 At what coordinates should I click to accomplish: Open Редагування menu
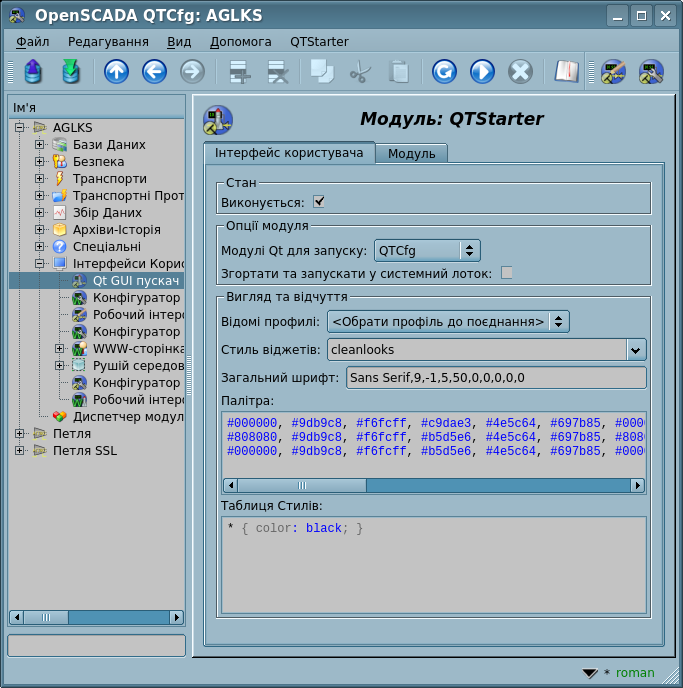coord(108,42)
